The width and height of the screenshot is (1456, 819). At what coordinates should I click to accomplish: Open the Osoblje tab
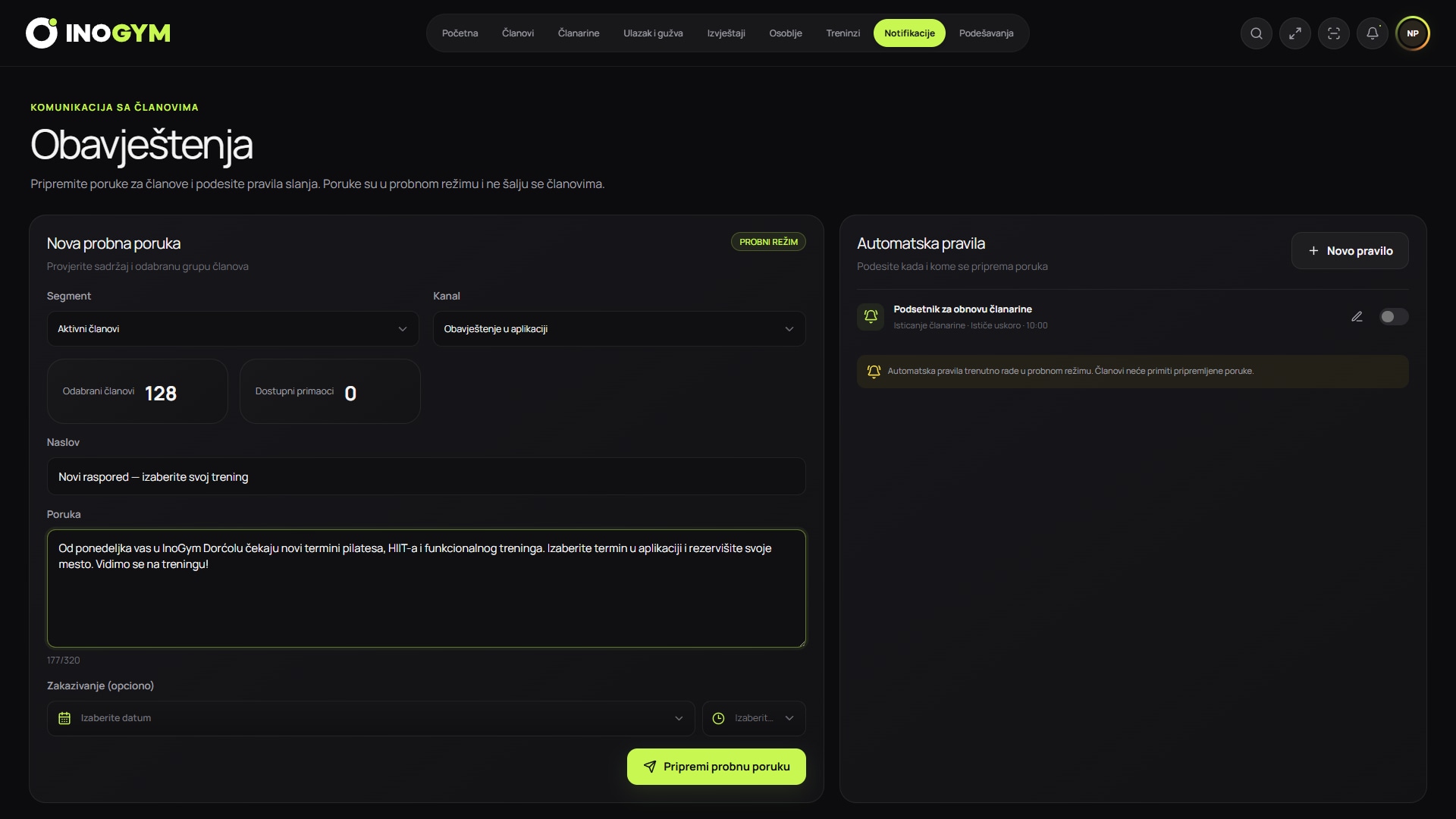tap(786, 33)
